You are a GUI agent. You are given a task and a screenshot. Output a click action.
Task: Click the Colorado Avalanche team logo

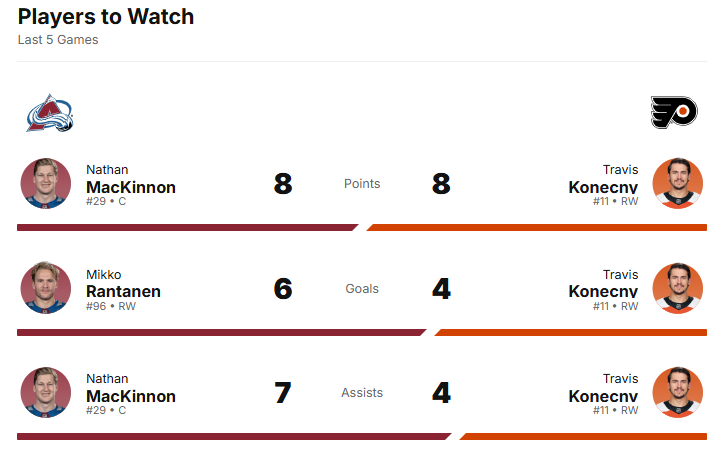[49, 113]
